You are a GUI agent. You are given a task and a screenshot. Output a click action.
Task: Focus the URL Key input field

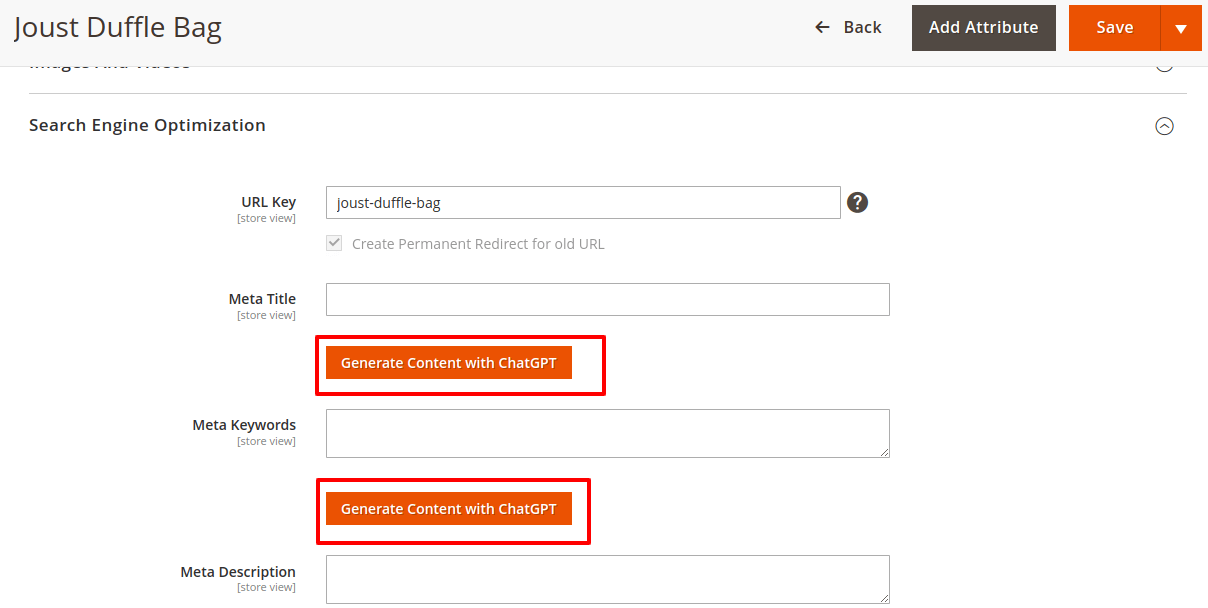pyautogui.click(x=583, y=202)
